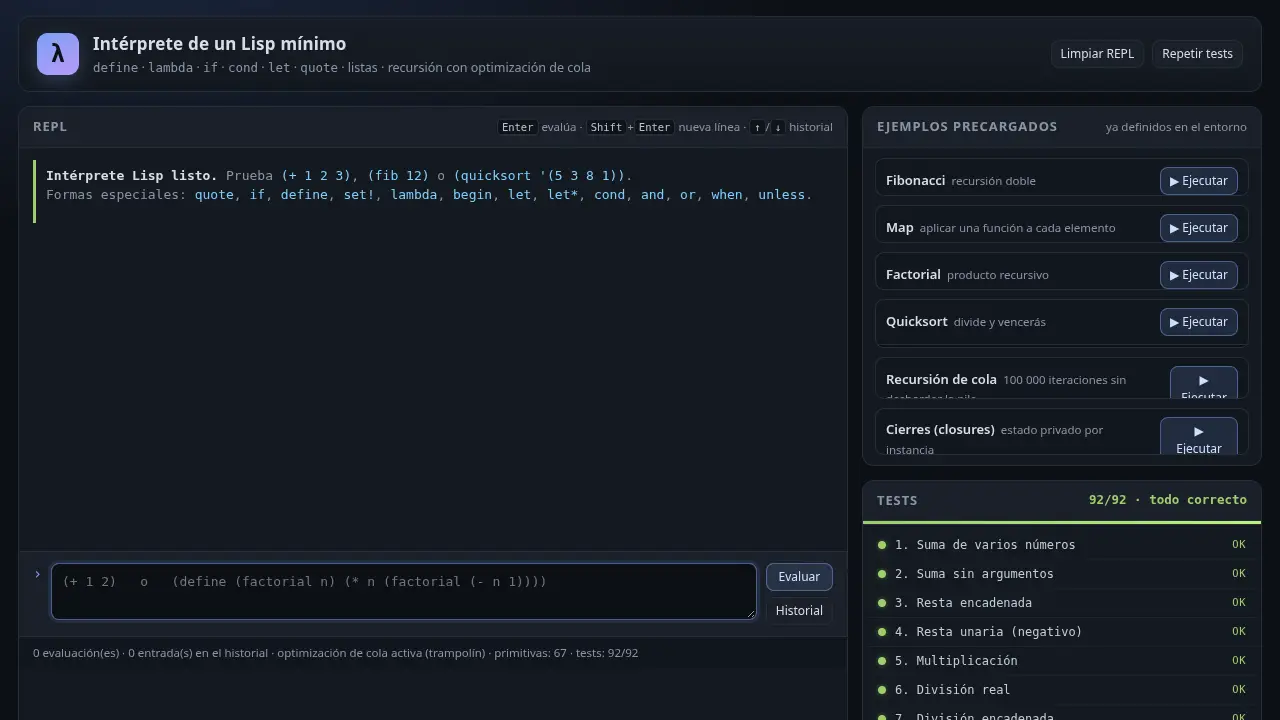Click the Repetir tests button

click(x=1197, y=54)
